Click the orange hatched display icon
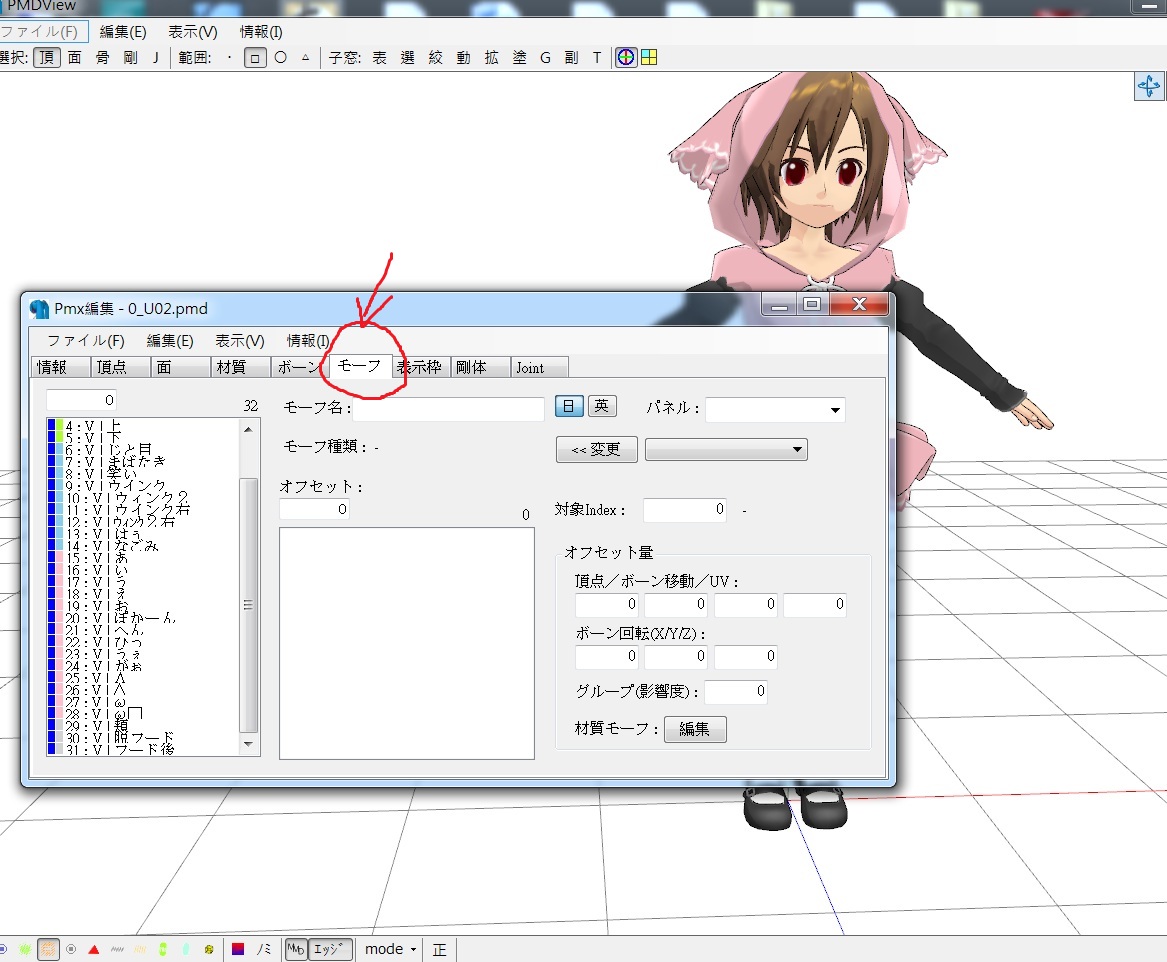This screenshot has height=962, width=1167. [x=48, y=949]
